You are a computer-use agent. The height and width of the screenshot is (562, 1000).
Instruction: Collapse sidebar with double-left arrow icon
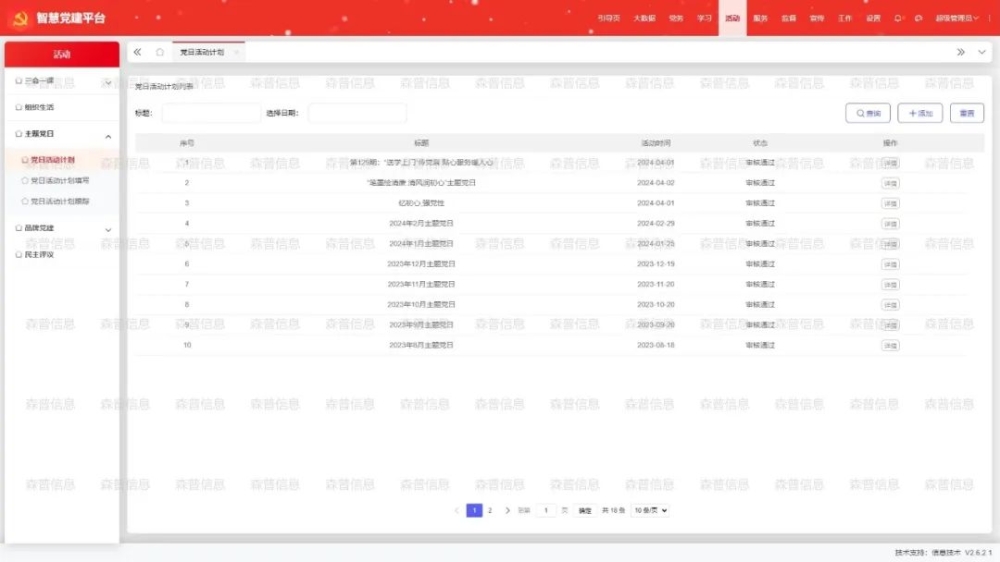(137, 52)
